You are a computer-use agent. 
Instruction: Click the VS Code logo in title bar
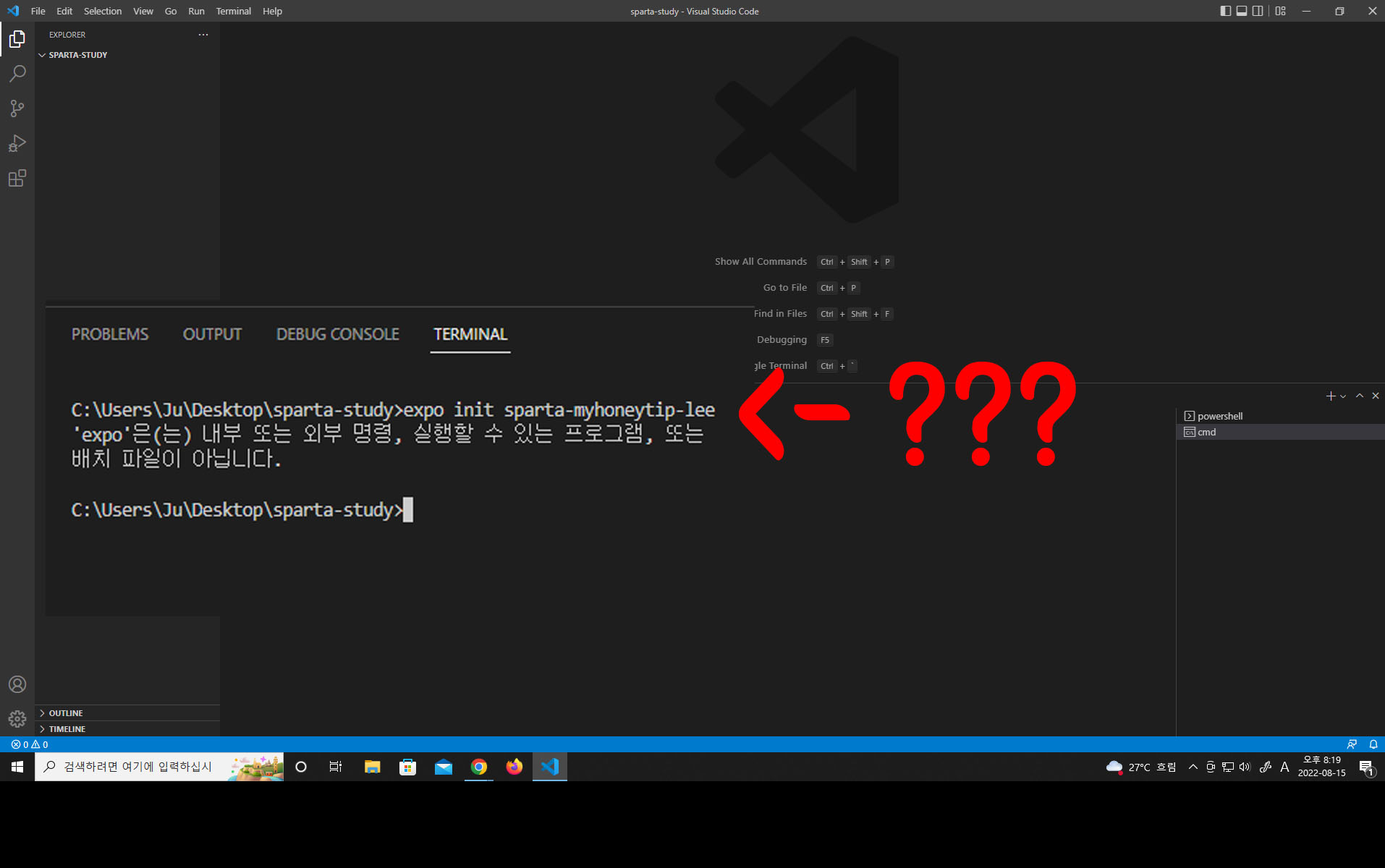tap(13, 11)
